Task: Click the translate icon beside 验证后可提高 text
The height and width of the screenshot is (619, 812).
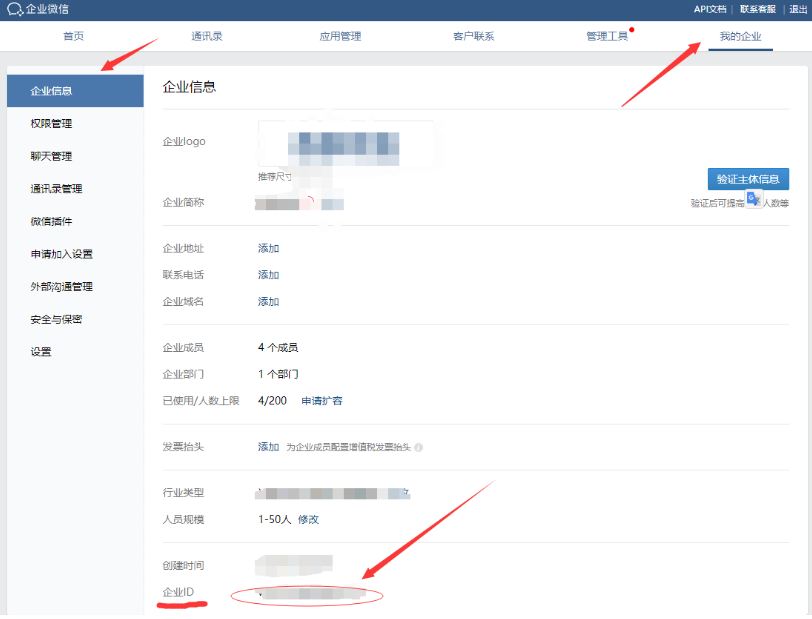Action: (x=755, y=199)
